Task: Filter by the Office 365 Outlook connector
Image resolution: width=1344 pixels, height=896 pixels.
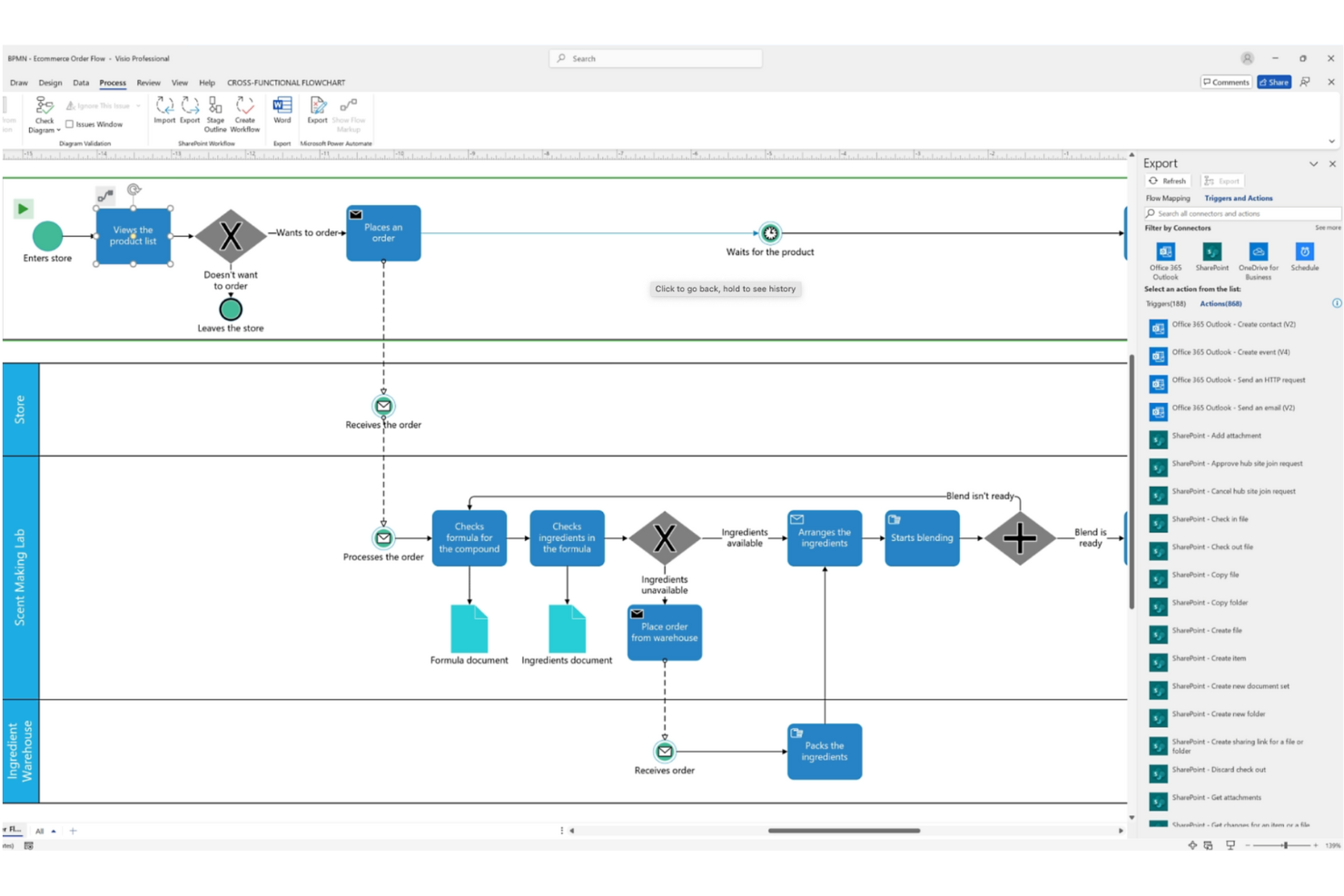Action: tap(1165, 261)
